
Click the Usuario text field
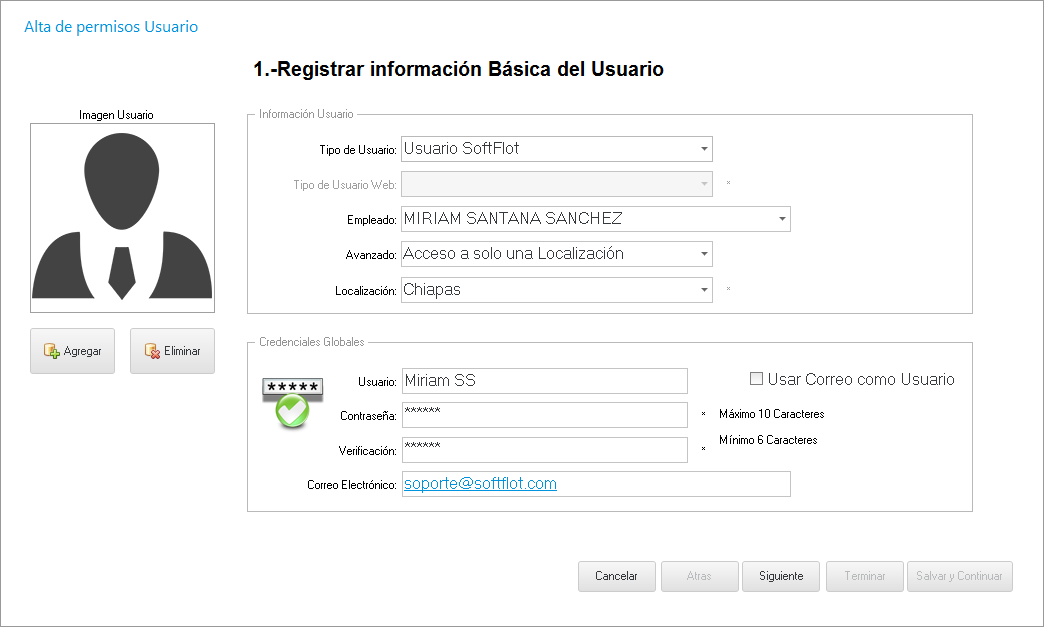pos(544,381)
